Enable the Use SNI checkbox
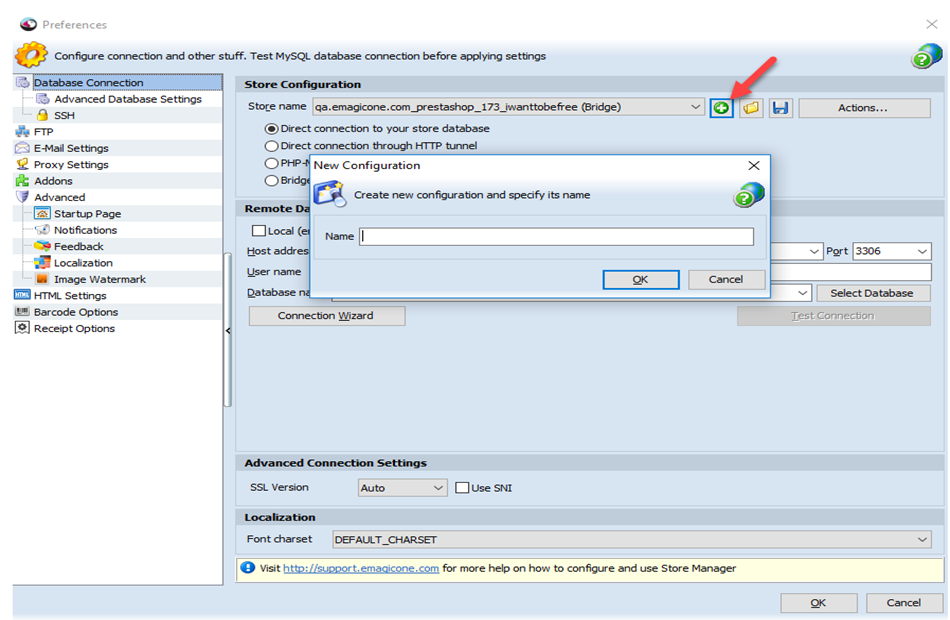 [462, 488]
